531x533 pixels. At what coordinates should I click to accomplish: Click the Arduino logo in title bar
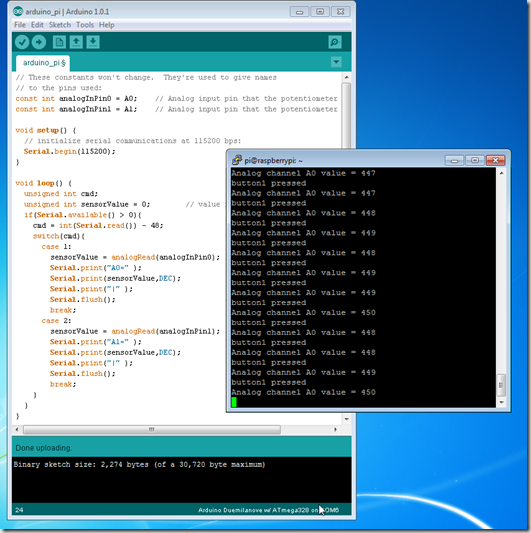pos(18,12)
